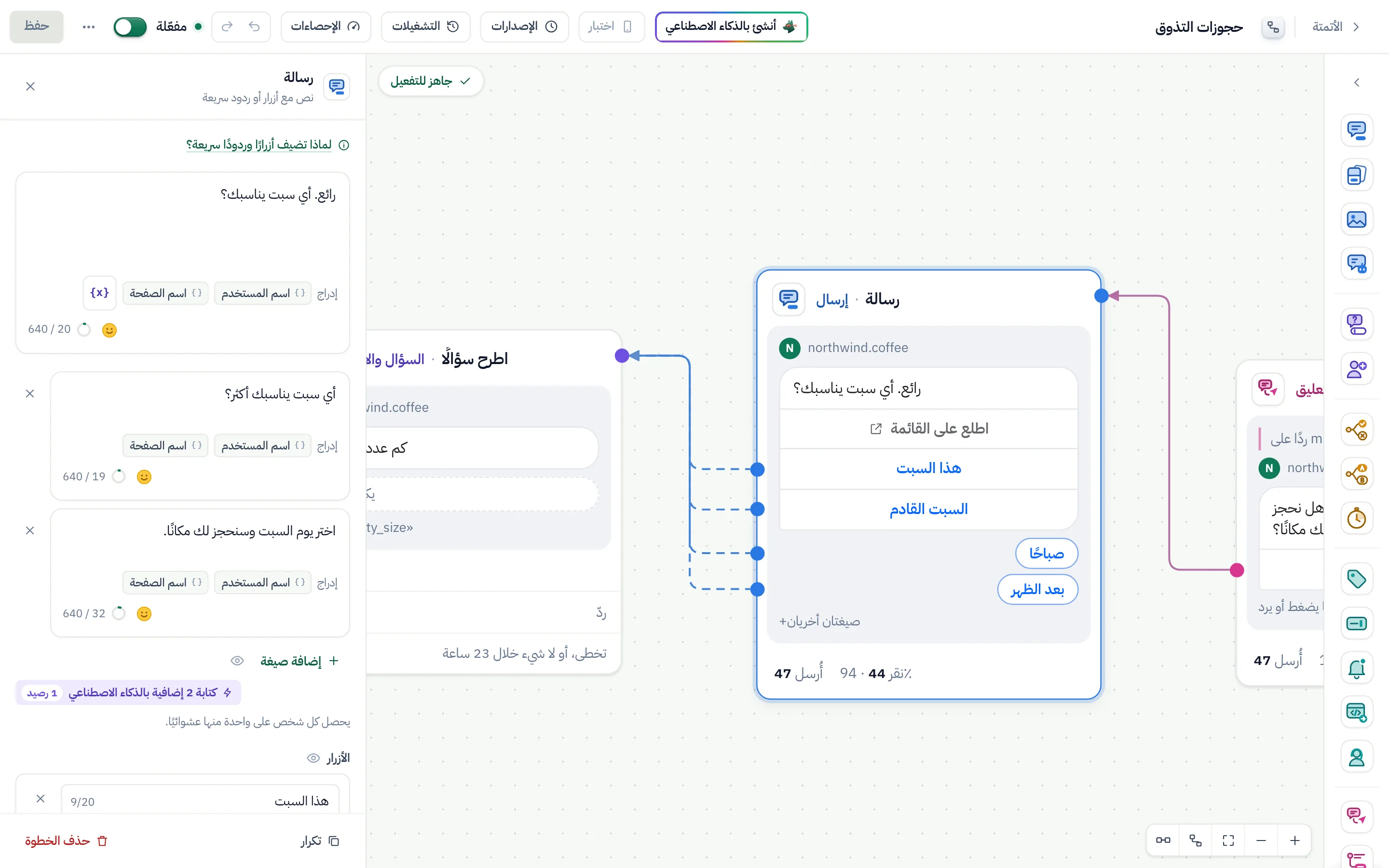Screen dimensions: 1389x868
Task: Remove the variant "أي سبت يناسبك أكثر؟"
Action: [x=30, y=393]
